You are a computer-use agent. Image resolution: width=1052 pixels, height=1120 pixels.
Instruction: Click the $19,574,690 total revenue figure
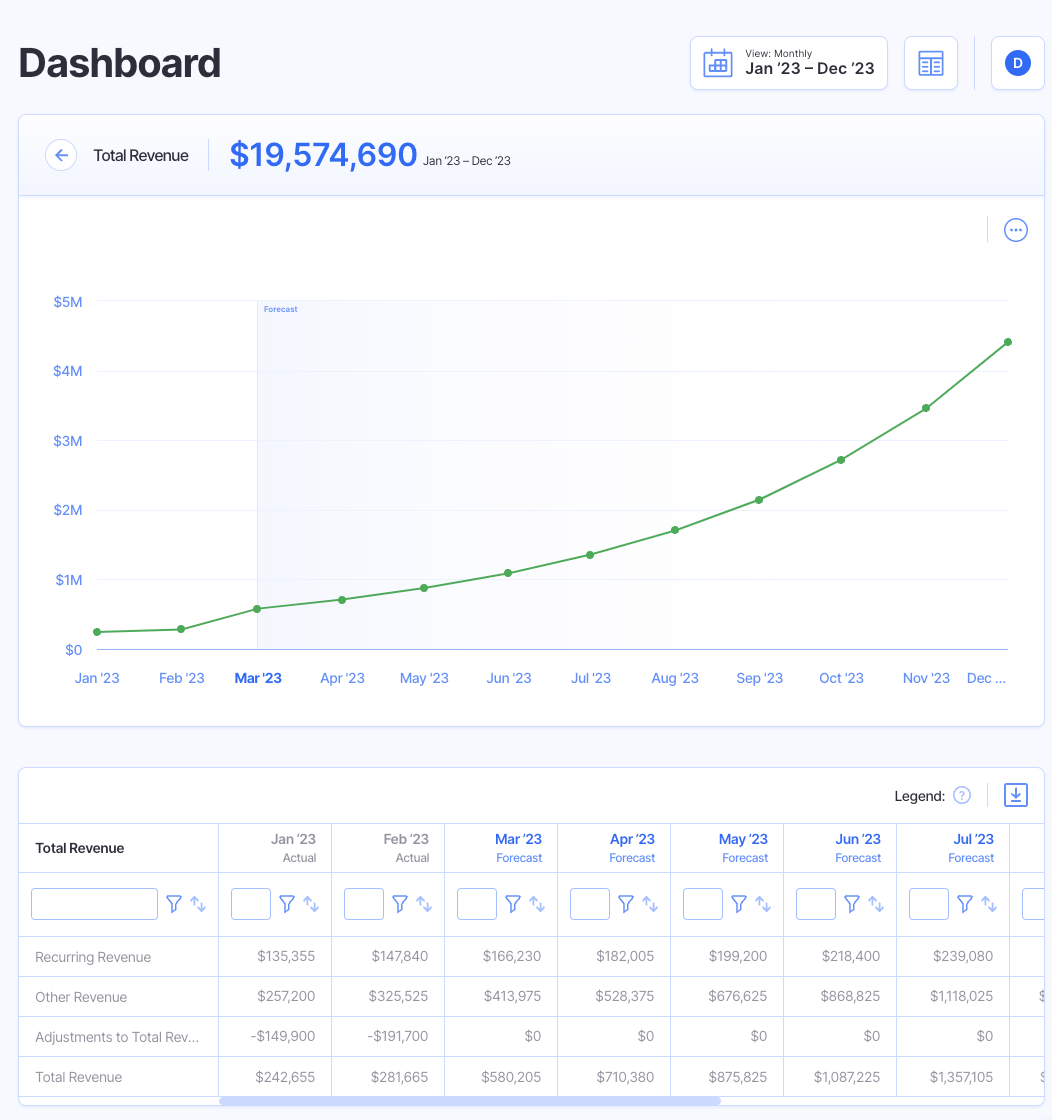[323, 155]
